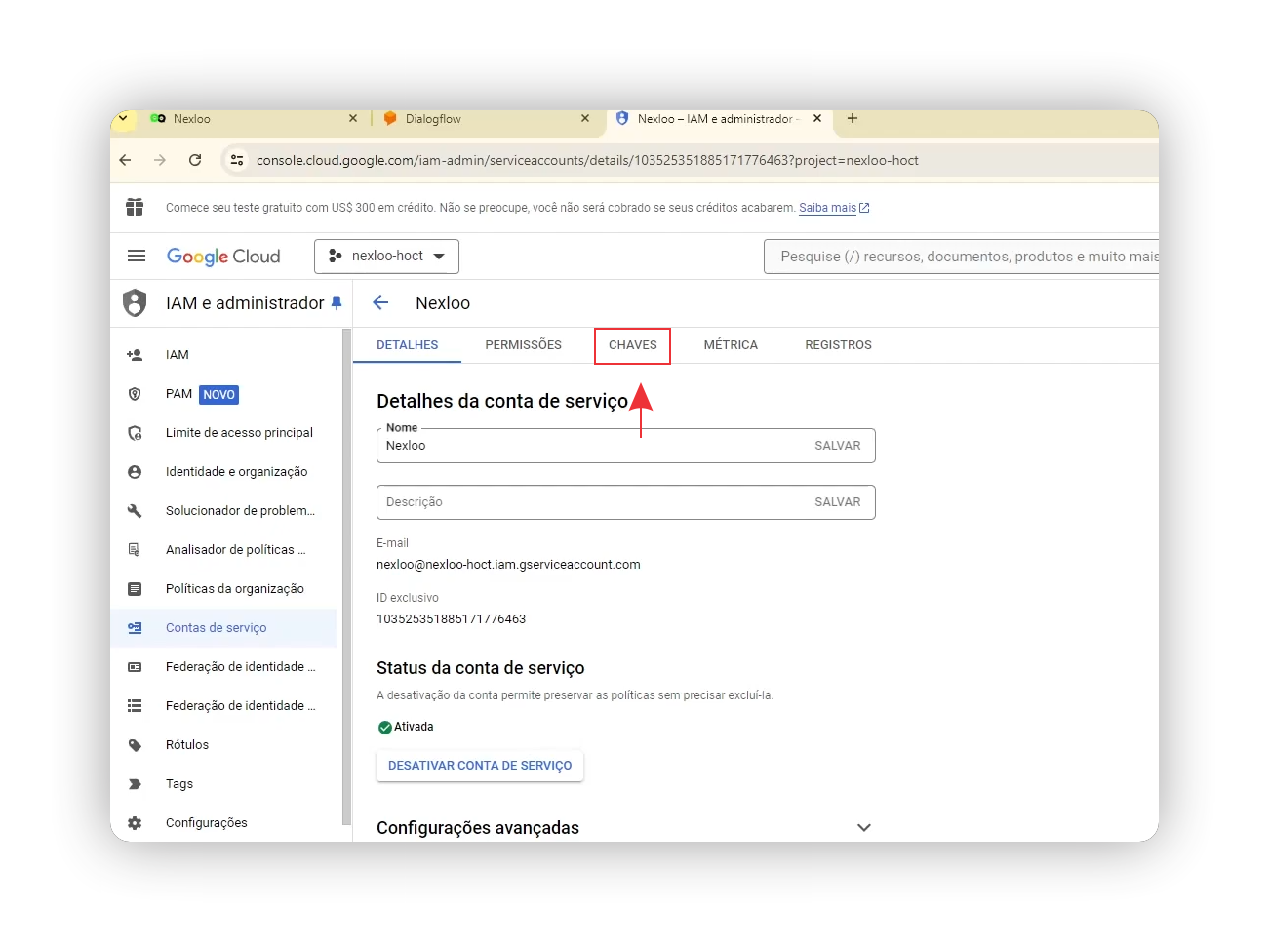Click the browser back arrow

(x=125, y=160)
